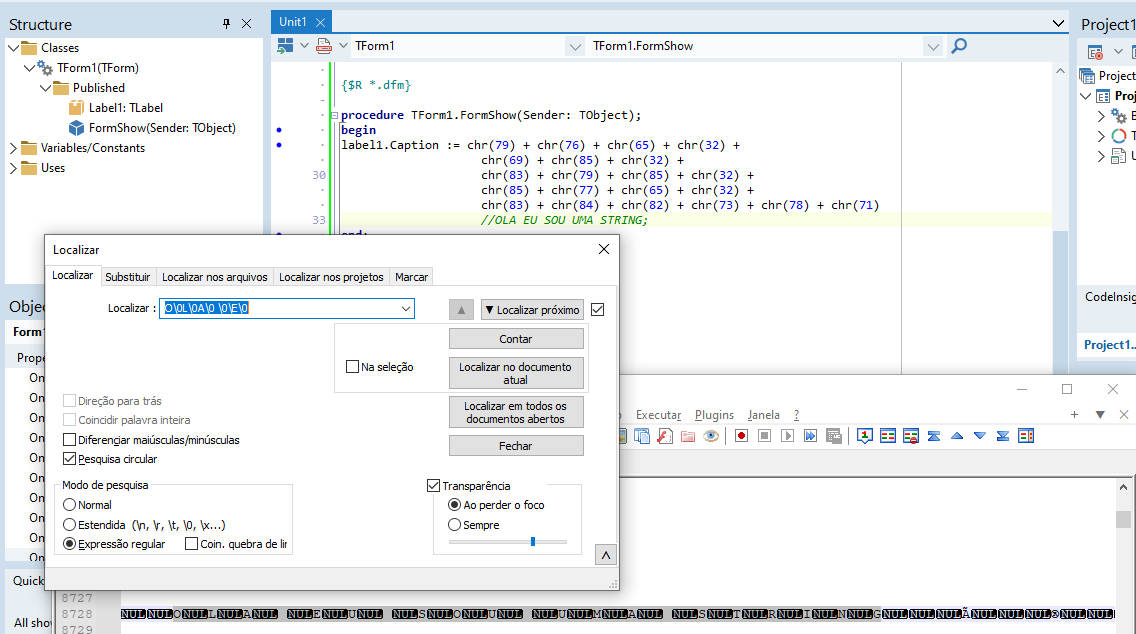Select the Sempre transparency radio
Screen dimensions: 1136x634
(x=454, y=525)
